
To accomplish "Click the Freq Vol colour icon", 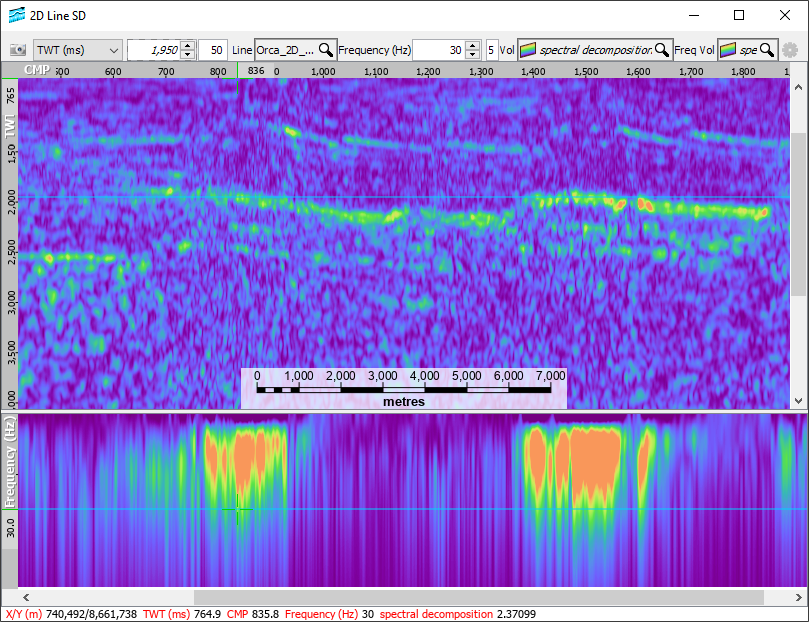I will pyautogui.click(x=728, y=50).
